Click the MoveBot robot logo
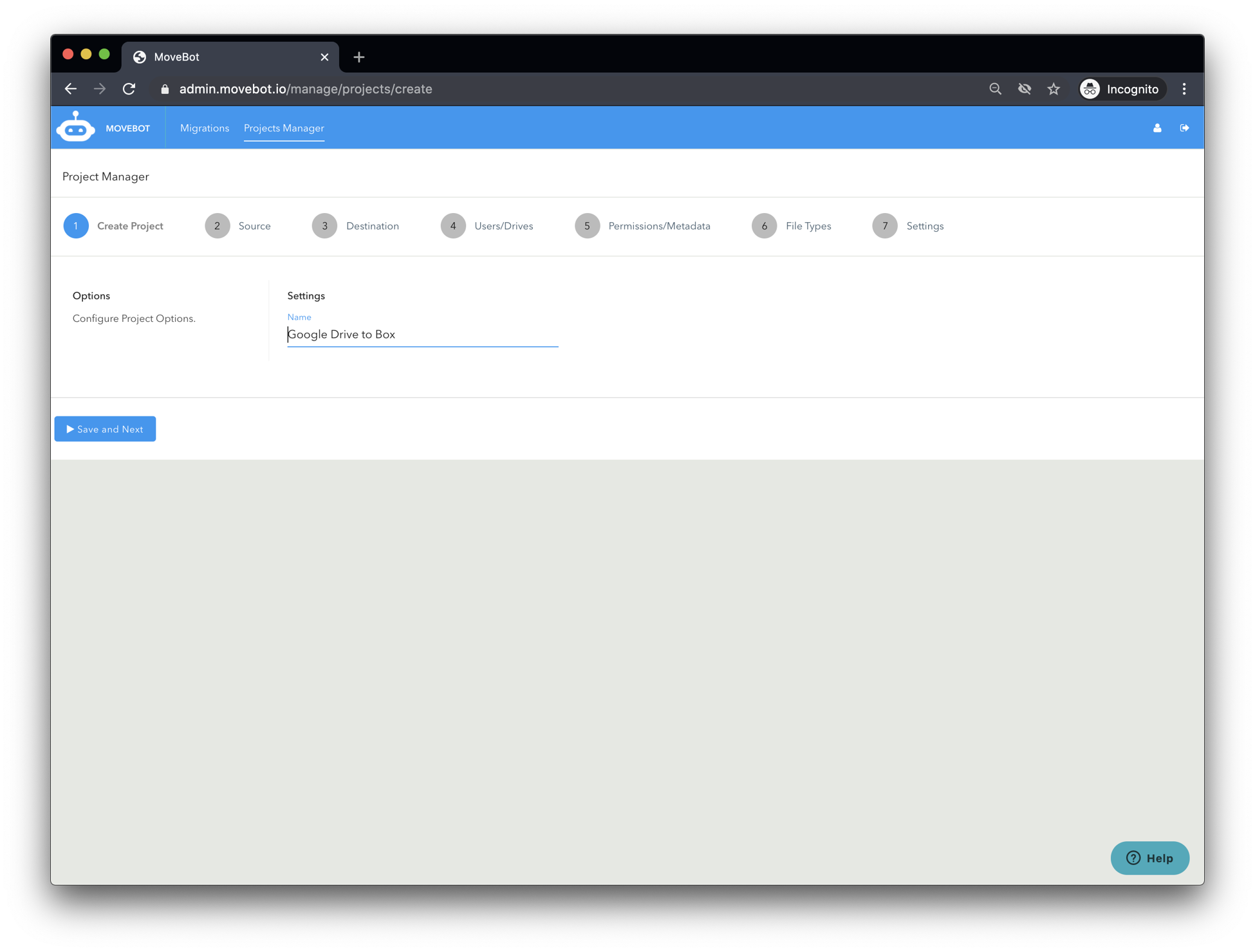 pyautogui.click(x=75, y=127)
